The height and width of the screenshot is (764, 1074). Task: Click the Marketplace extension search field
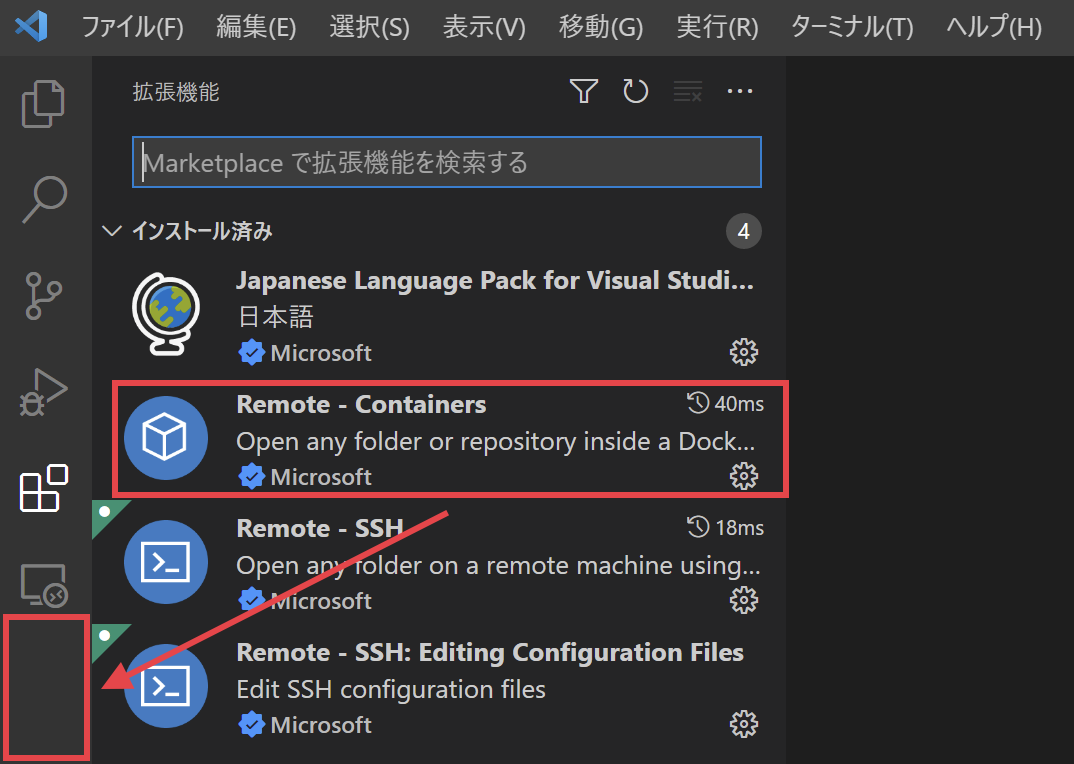tap(447, 161)
